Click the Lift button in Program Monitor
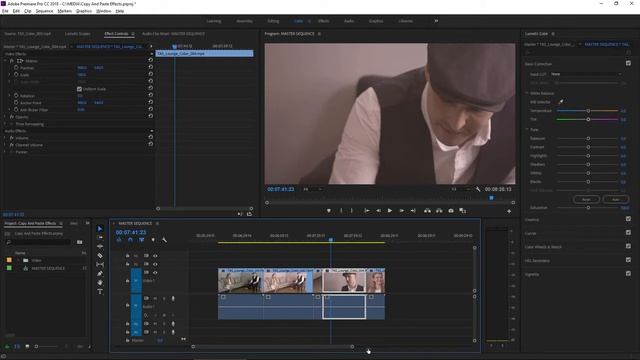640x360 pixels. pyautogui.click(x=427, y=211)
